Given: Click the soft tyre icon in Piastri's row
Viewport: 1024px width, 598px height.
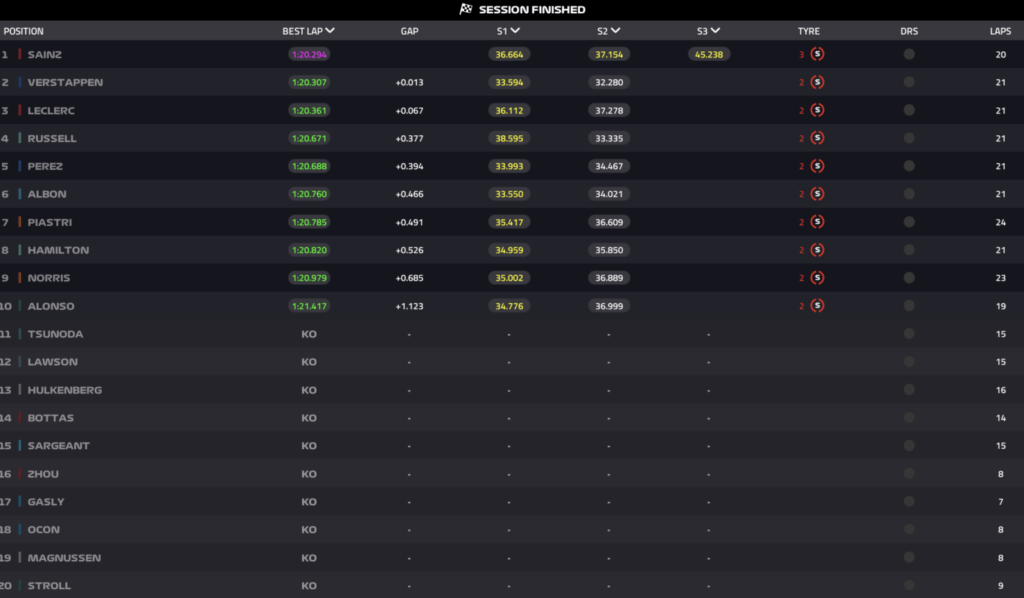Looking at the screenshot, I should (817, 222).
